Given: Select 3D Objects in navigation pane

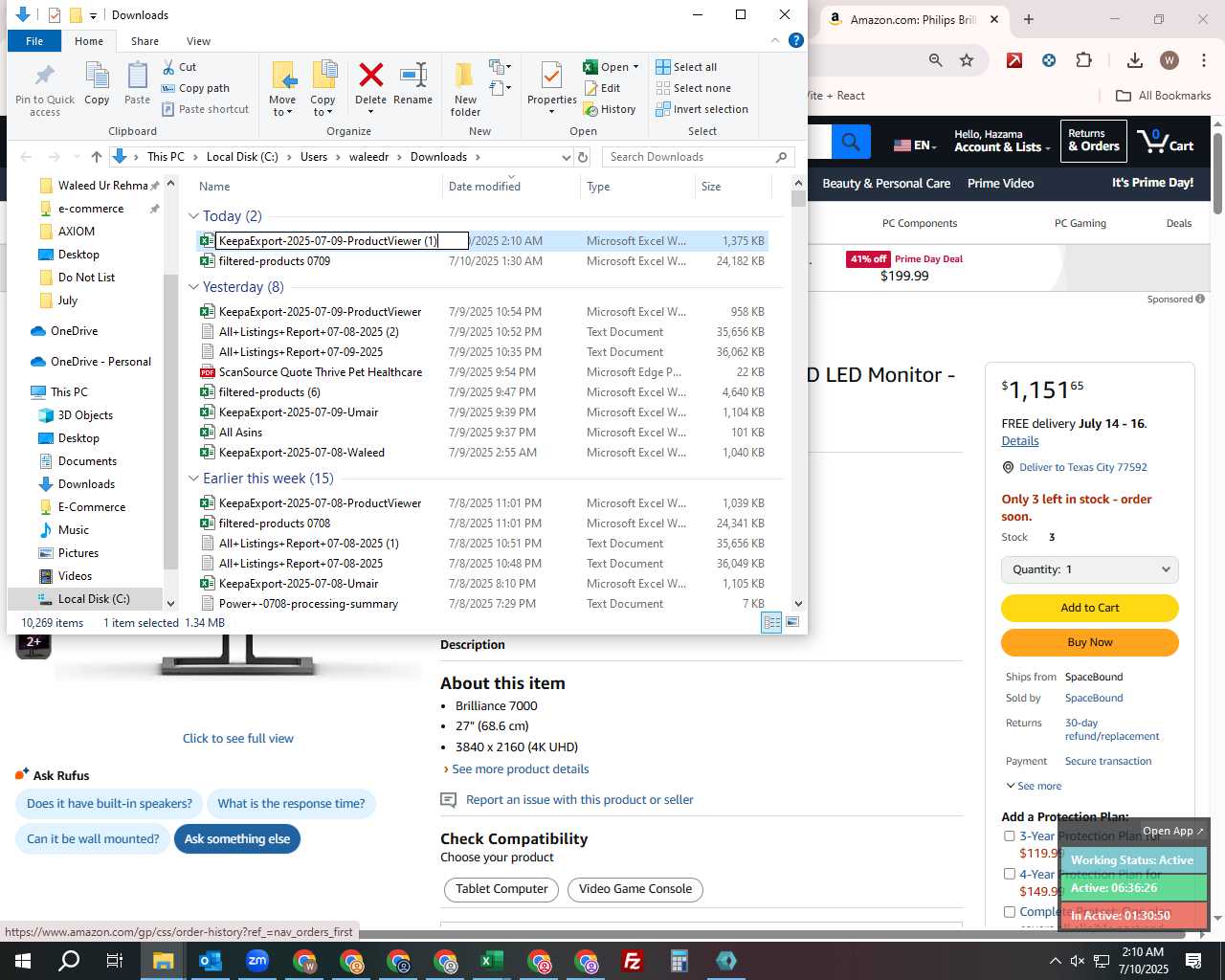Looking at the screenshot, I should click(85, 415).
